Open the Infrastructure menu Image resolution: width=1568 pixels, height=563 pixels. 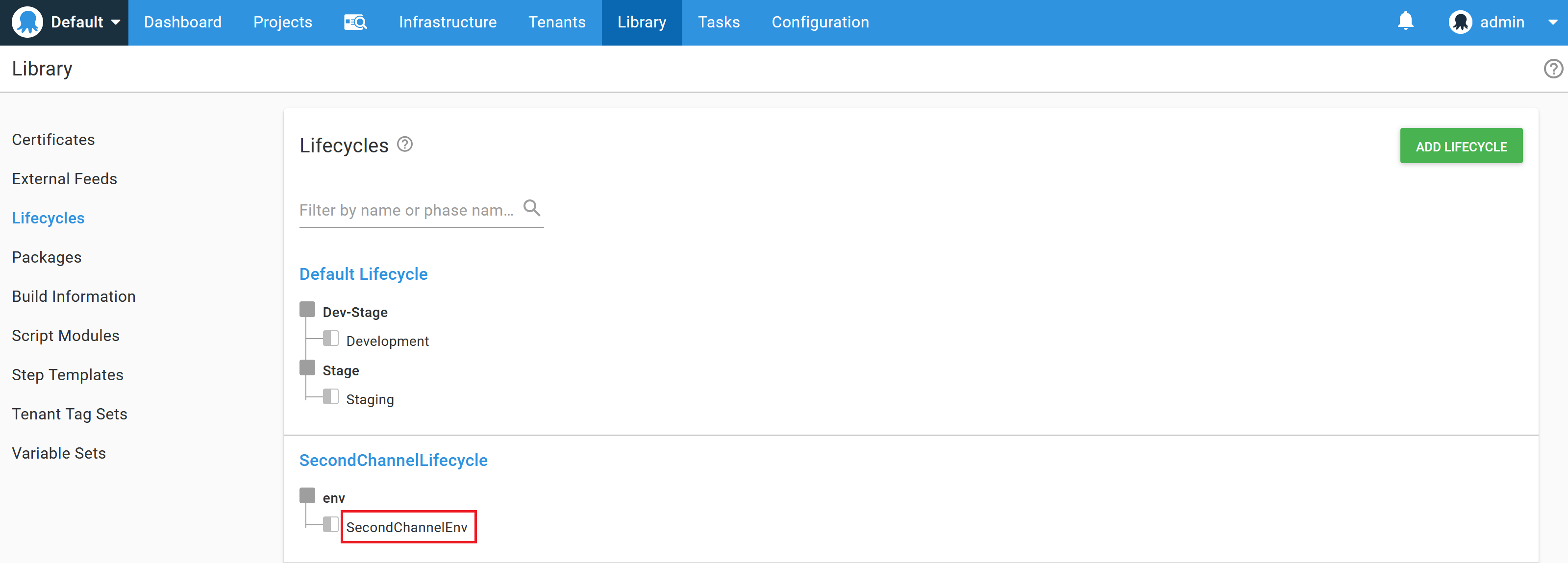[448, 23]
